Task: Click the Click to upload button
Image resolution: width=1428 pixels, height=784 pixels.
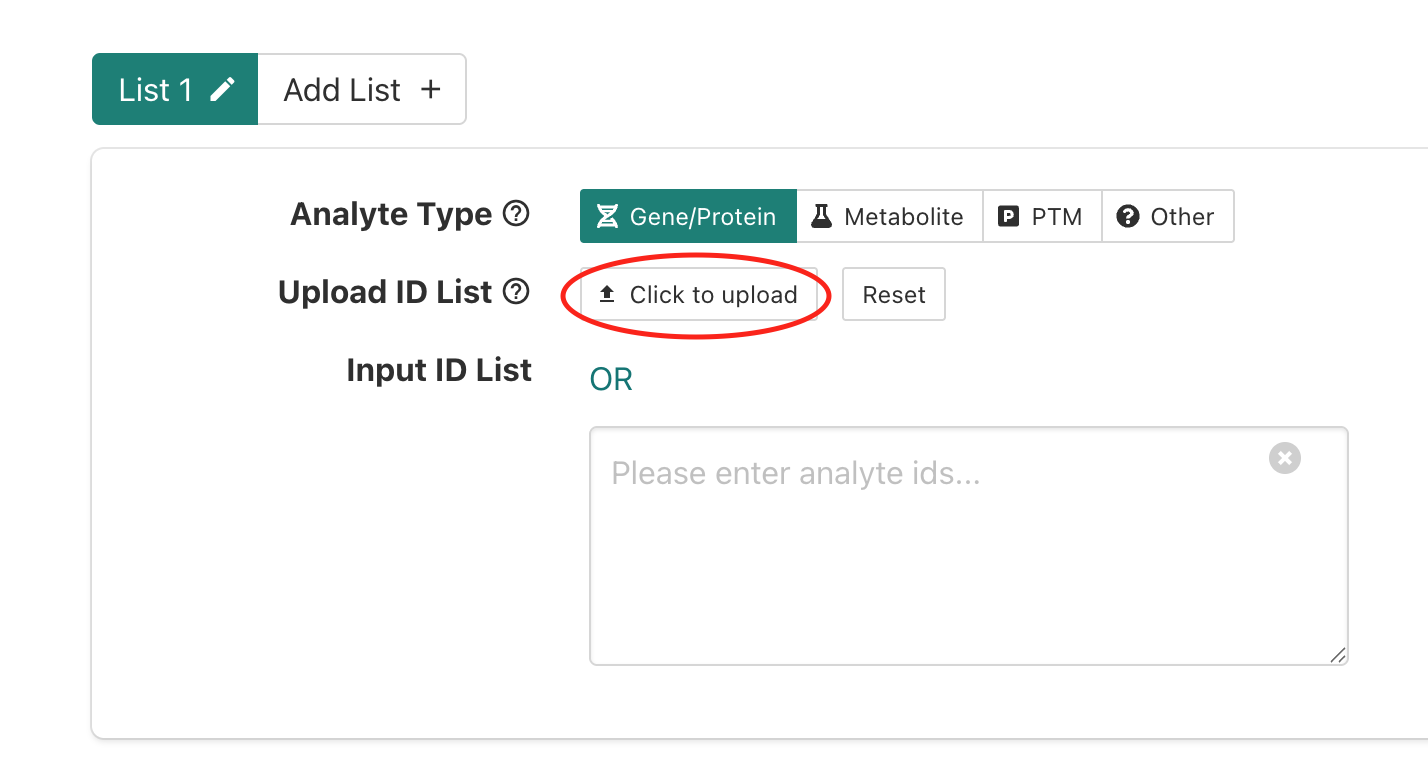Action: 698,293
